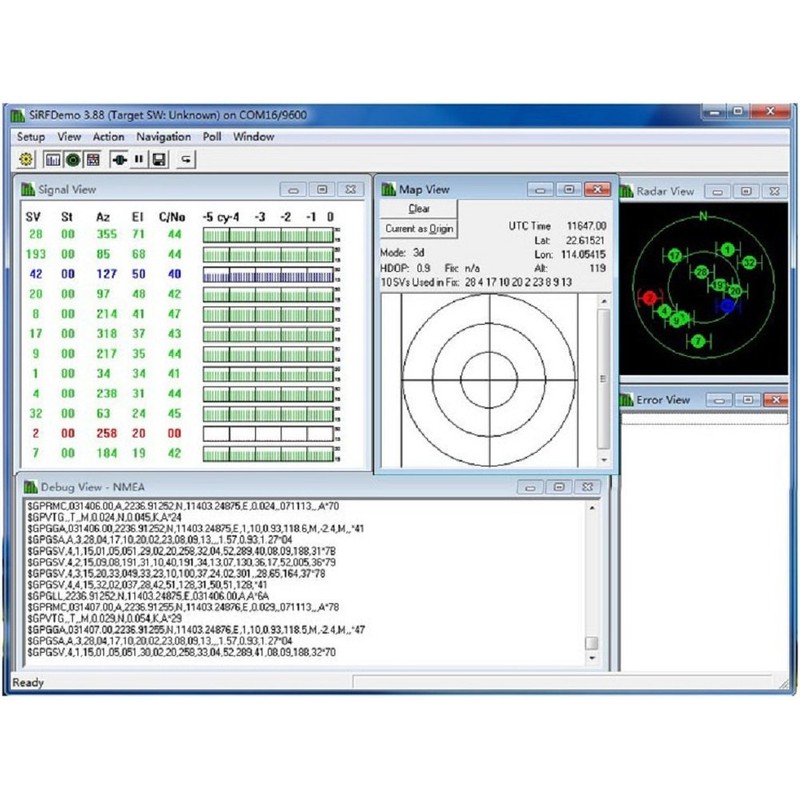
Task: Pause data updates with the pause toolbar icon
Action: (x=139, y=159)
